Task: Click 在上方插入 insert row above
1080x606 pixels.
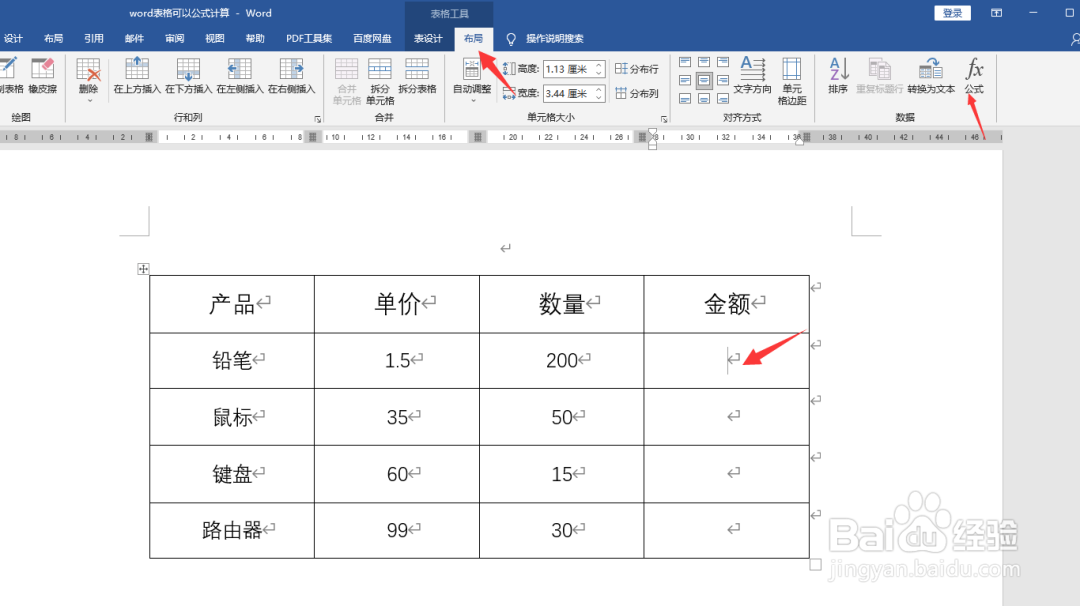Action: click(136, 76)
